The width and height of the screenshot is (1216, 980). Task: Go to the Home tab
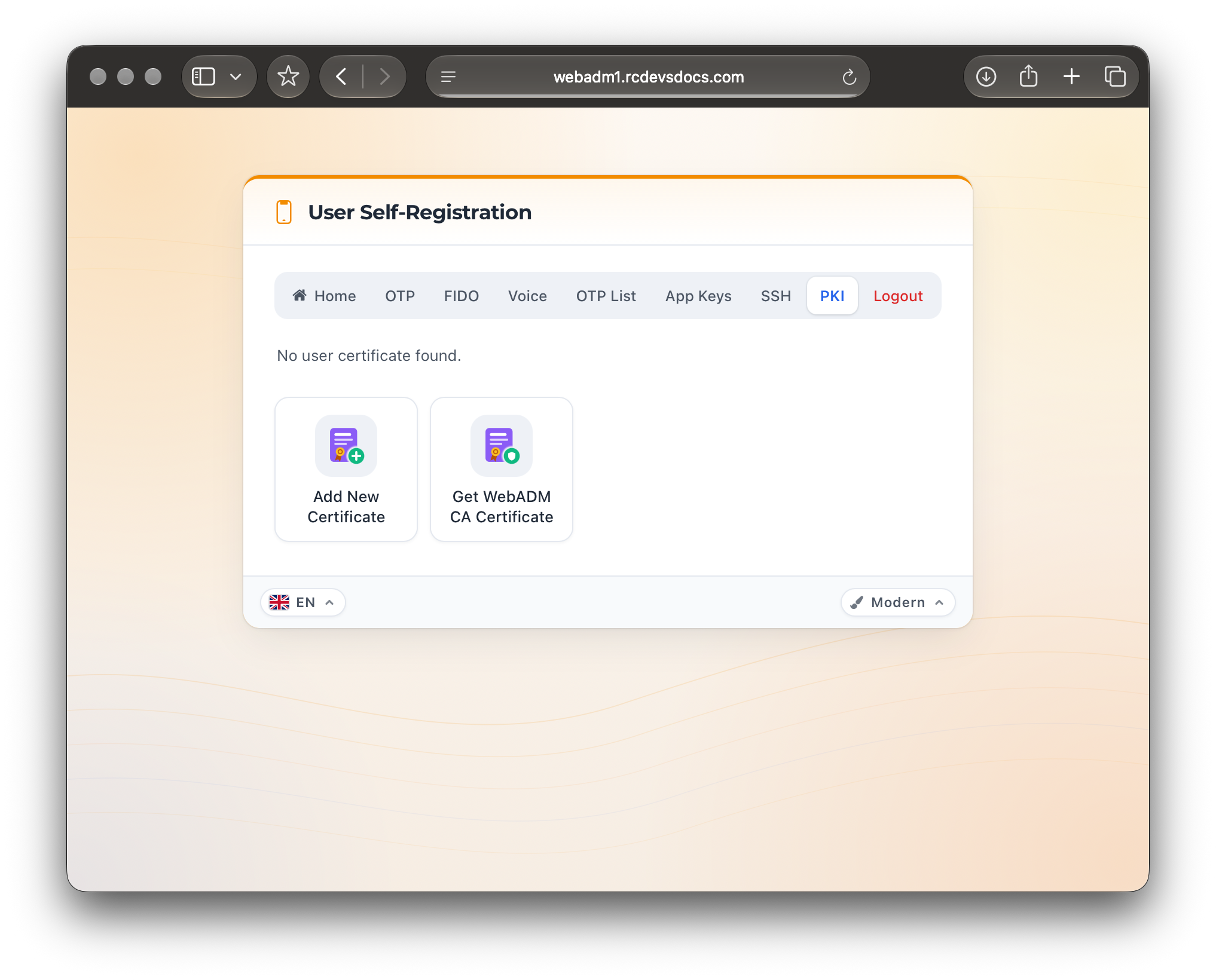coord(324,296)
